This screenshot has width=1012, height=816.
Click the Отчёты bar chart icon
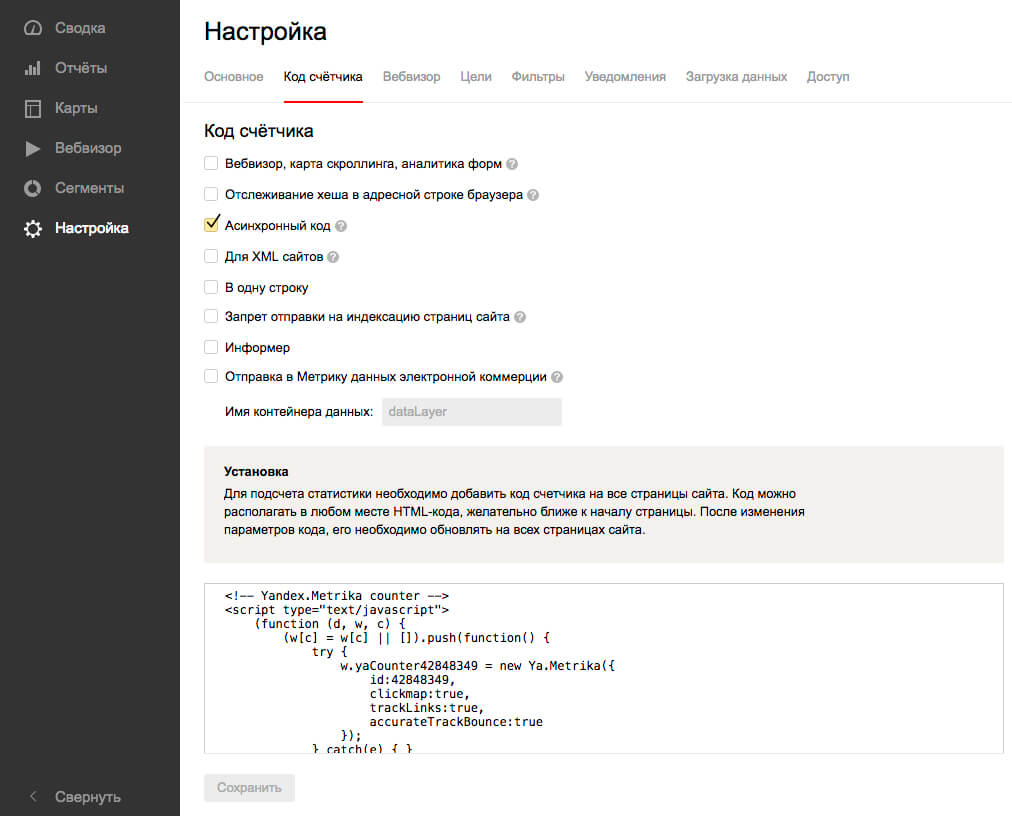click(33, 68)
